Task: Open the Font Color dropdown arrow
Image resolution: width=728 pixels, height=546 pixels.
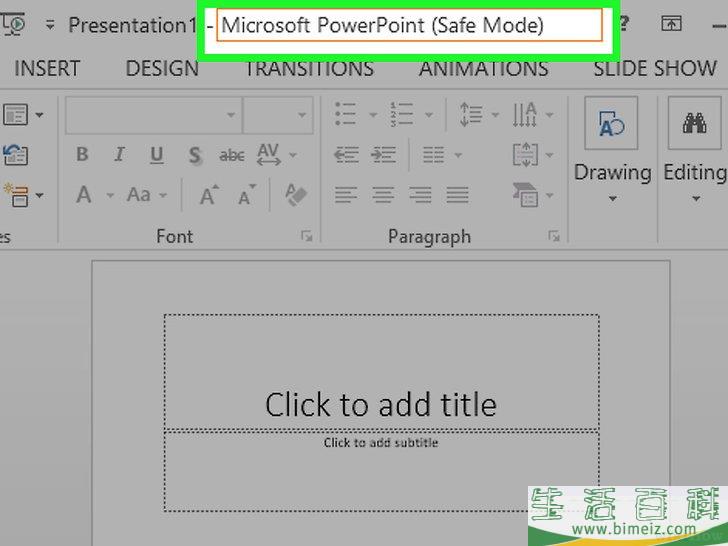Action: 110,195
